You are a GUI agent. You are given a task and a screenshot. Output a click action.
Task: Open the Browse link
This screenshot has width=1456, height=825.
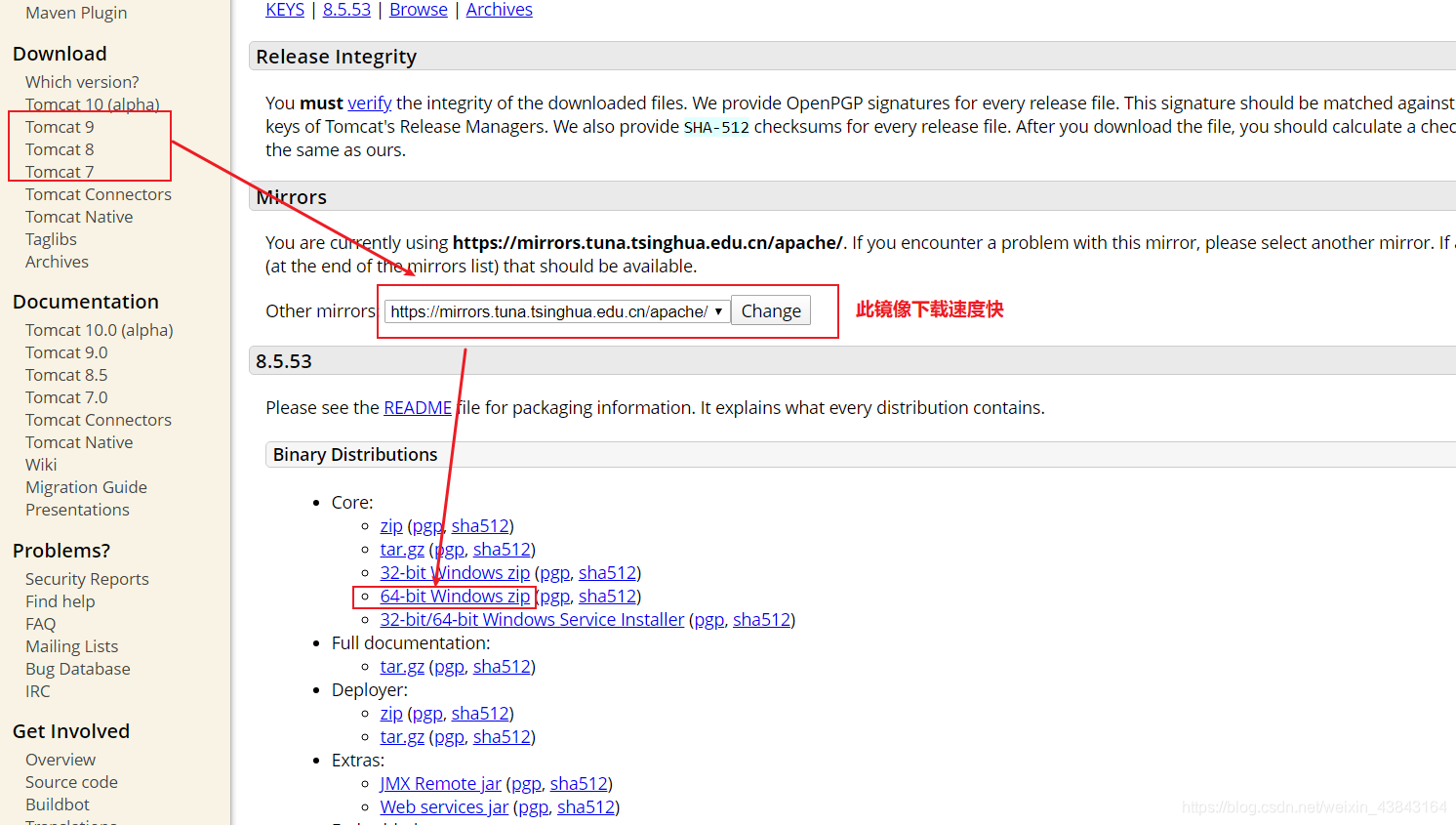419,10
